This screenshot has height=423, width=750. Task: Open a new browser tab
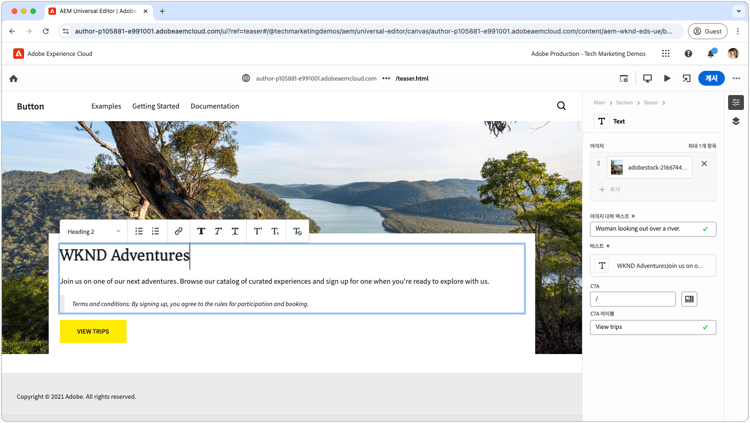(162, 11)
